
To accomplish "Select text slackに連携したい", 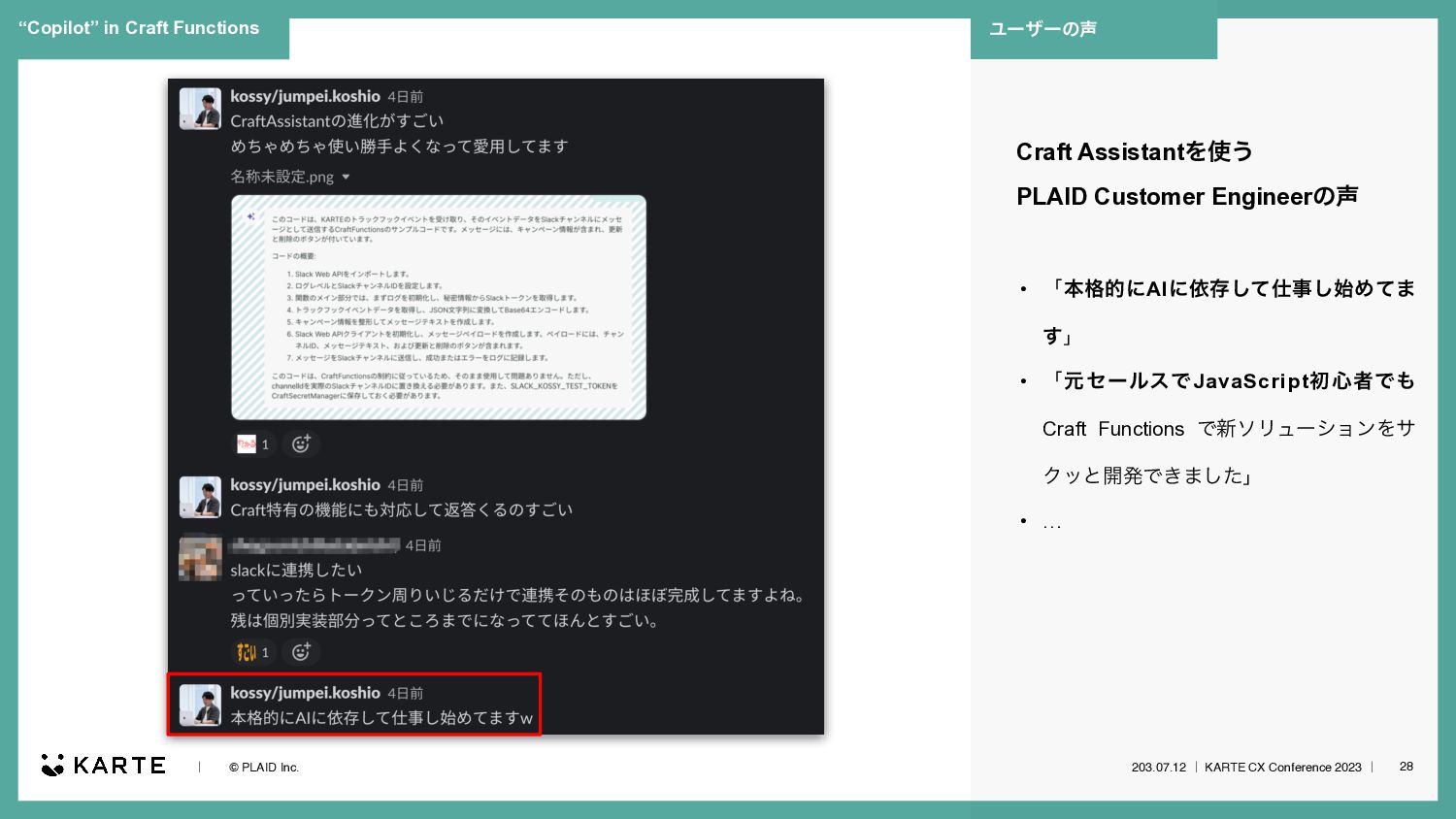I will coord(296,571).
